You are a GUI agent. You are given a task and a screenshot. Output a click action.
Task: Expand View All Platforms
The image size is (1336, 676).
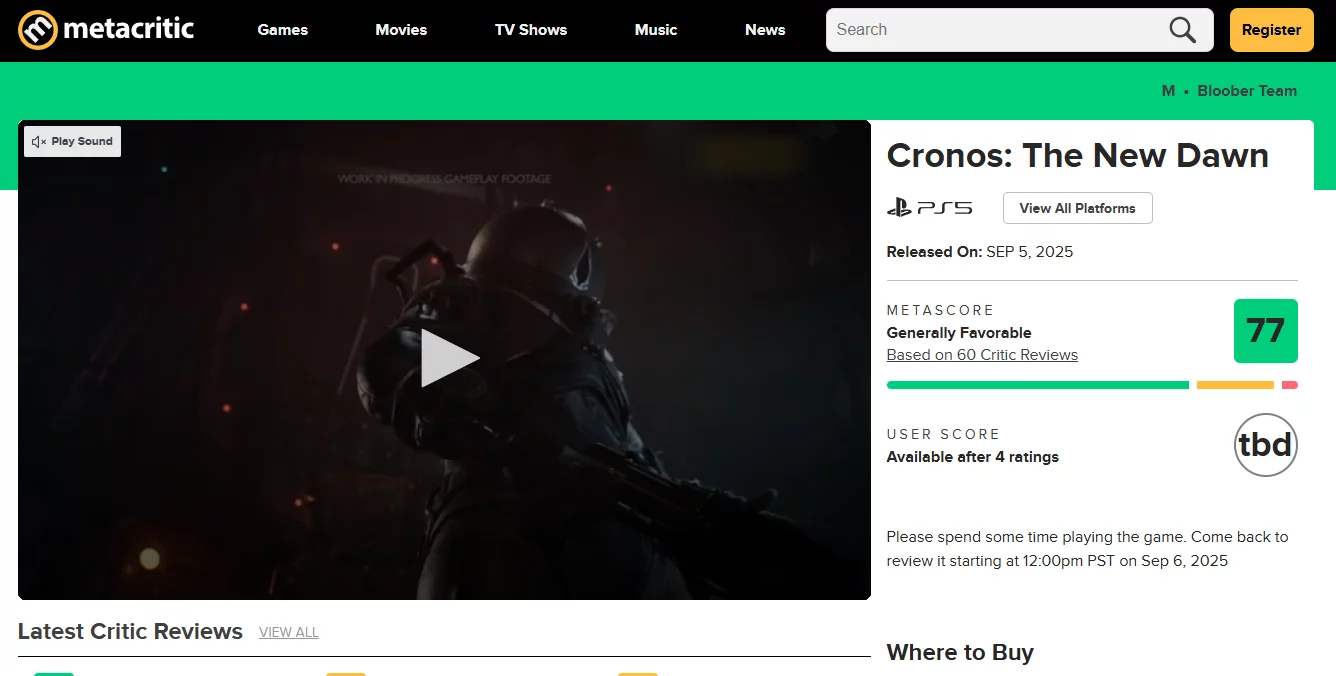point(1077,208)
